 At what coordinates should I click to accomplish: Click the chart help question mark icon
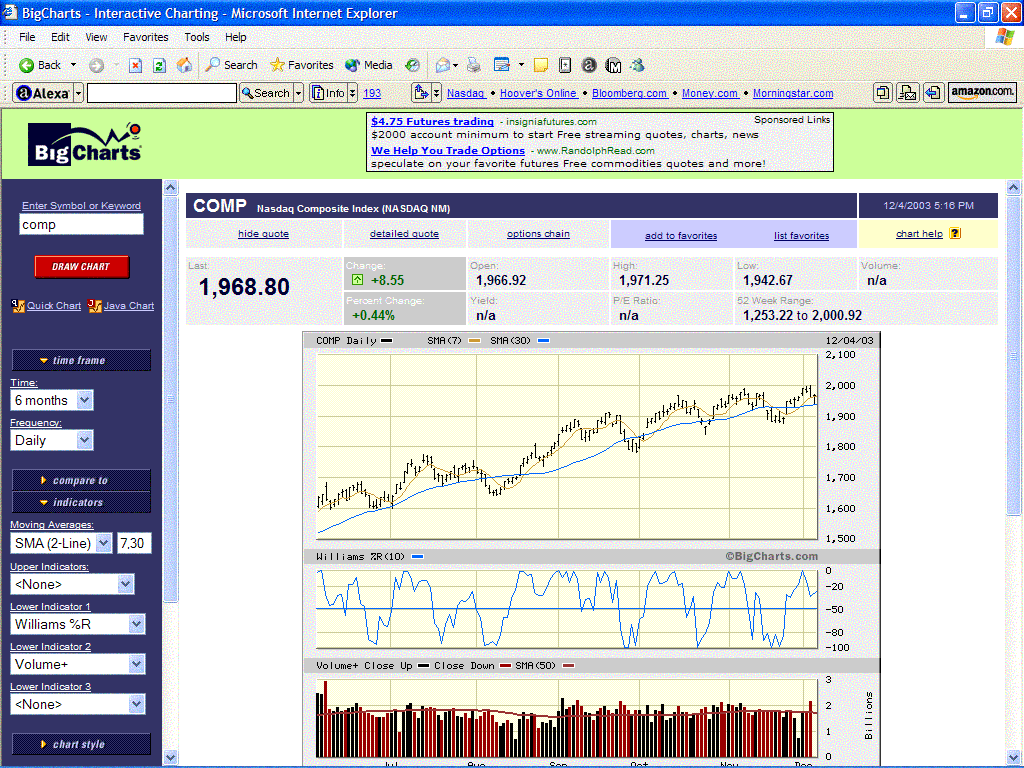tap(955, 234)
